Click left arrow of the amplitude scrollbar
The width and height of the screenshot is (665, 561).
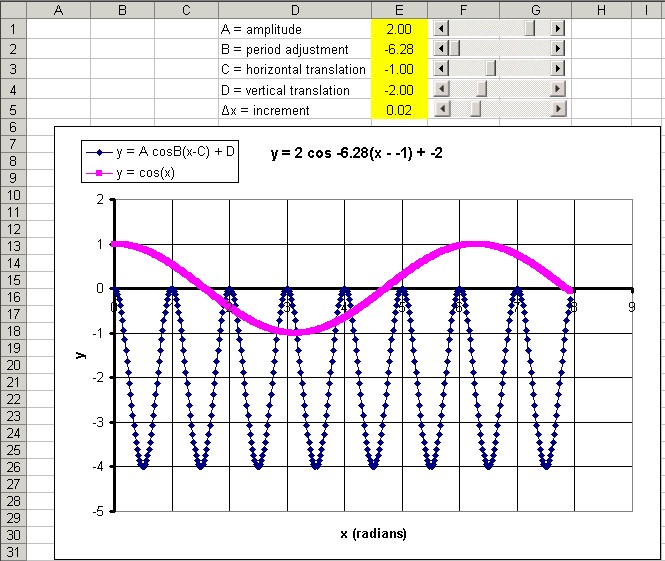point(441,29)
